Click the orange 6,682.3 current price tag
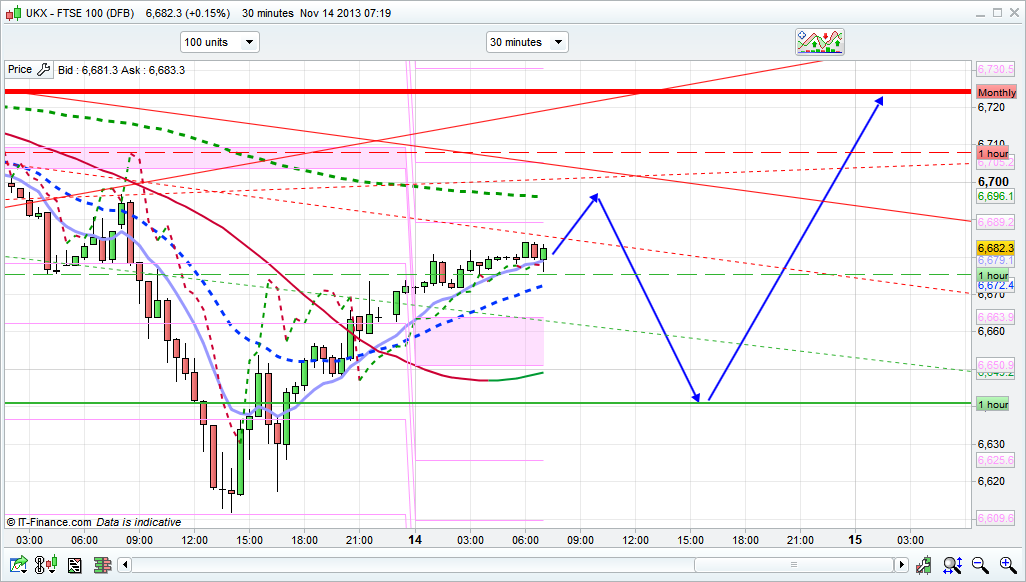Viewport: 1026px width, 582px height. pos(996,248)
